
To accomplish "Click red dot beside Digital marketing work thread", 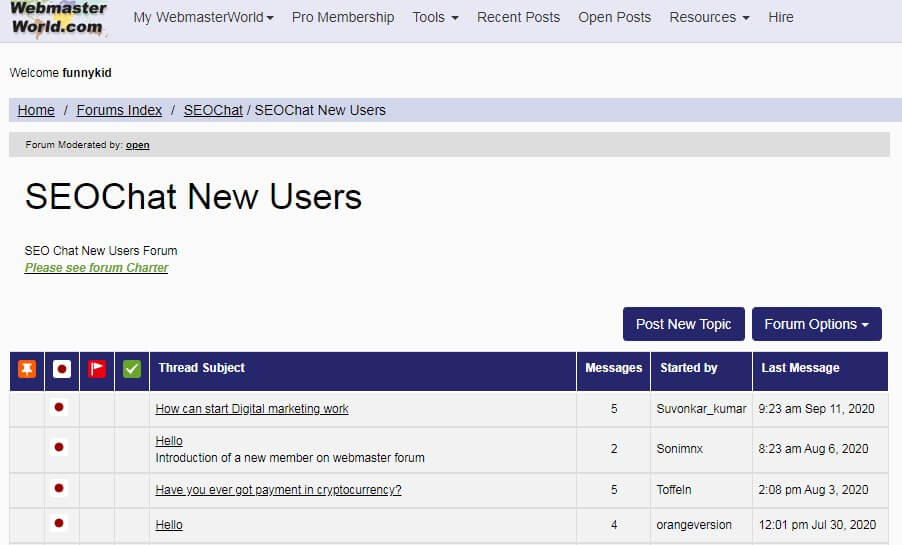I will click(x=59, y=407).
